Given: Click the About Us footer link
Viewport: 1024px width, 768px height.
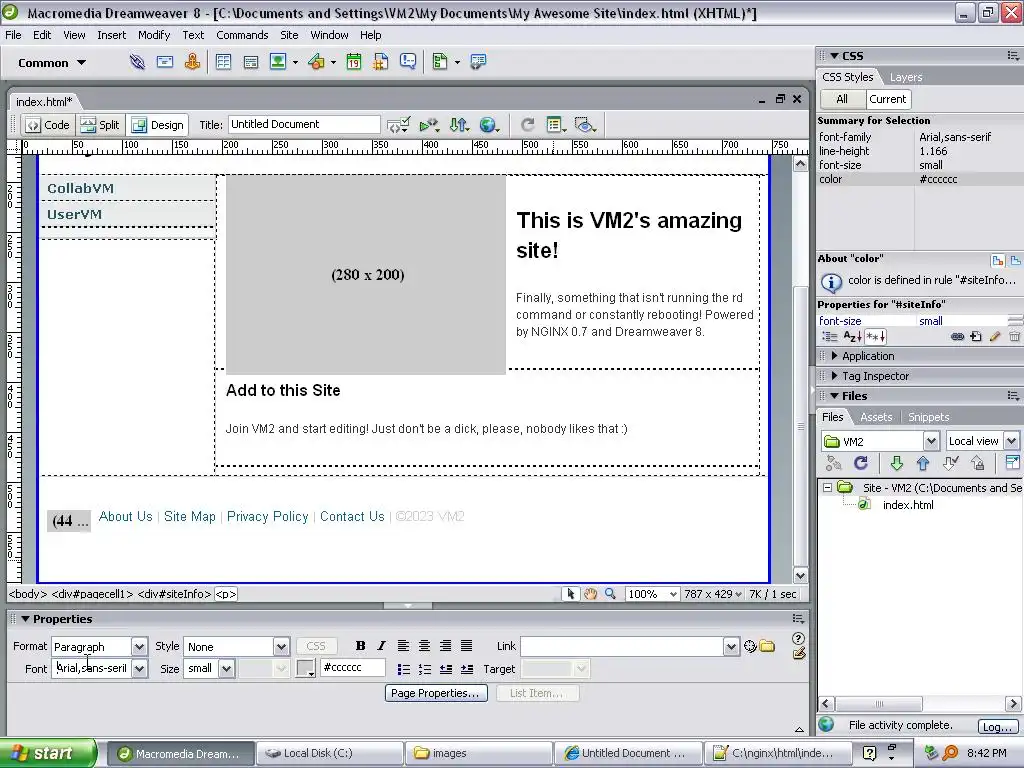Looking at the screenshot, I should 125,517.
